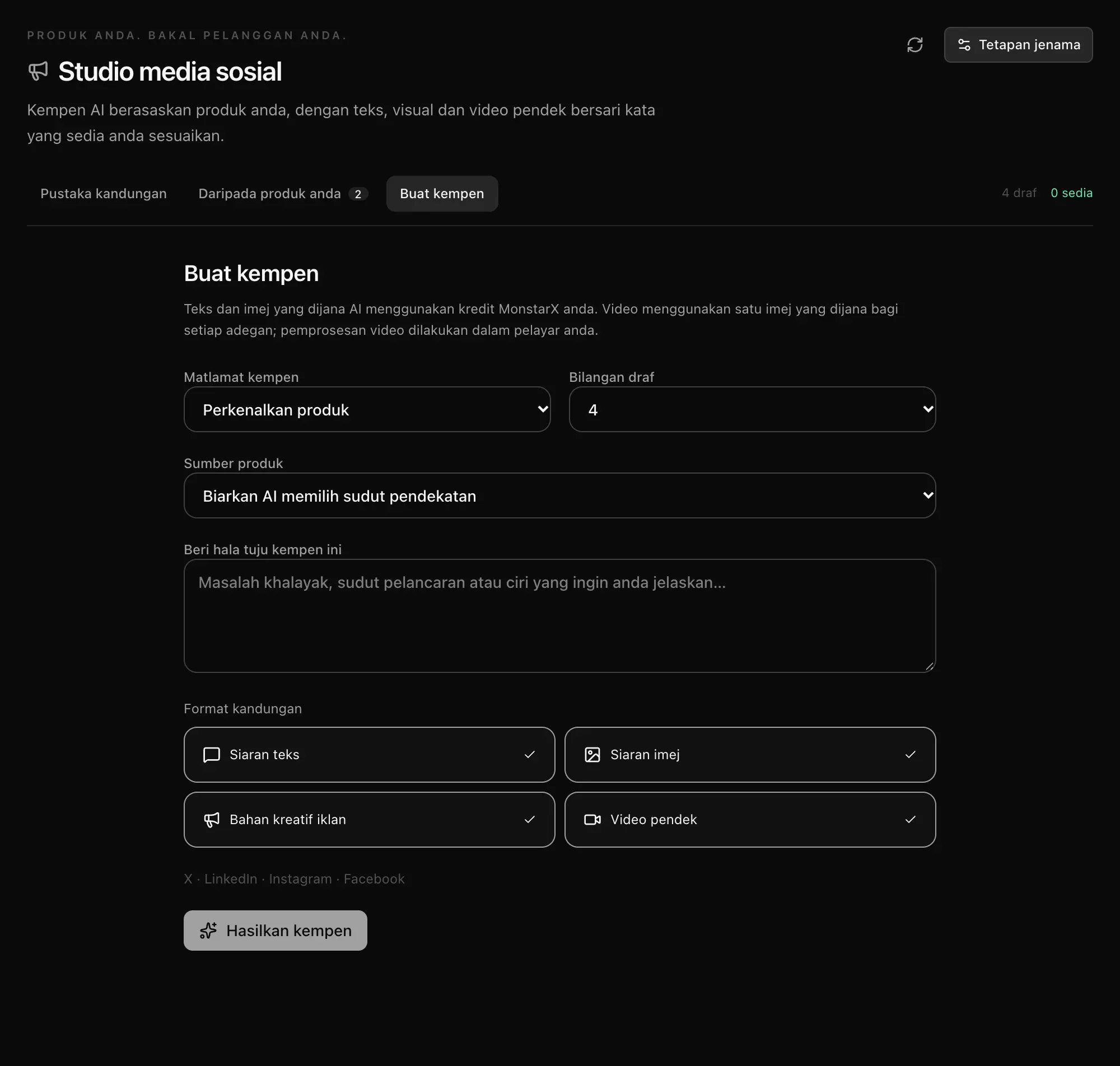This screenshot has height=1066, width=1120.
Task: Toggle the Siaran imej format
Action: pos(750,755)
